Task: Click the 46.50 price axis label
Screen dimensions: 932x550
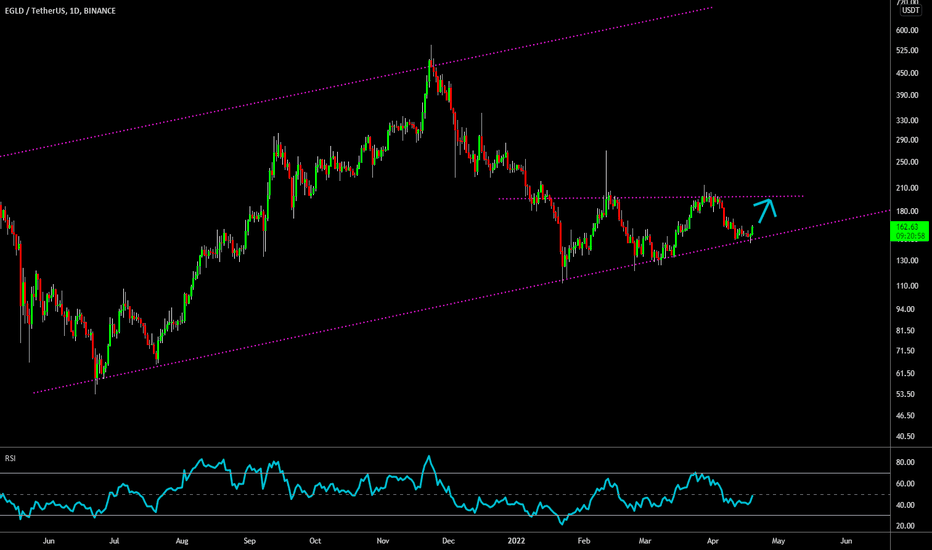Action: 905,416
